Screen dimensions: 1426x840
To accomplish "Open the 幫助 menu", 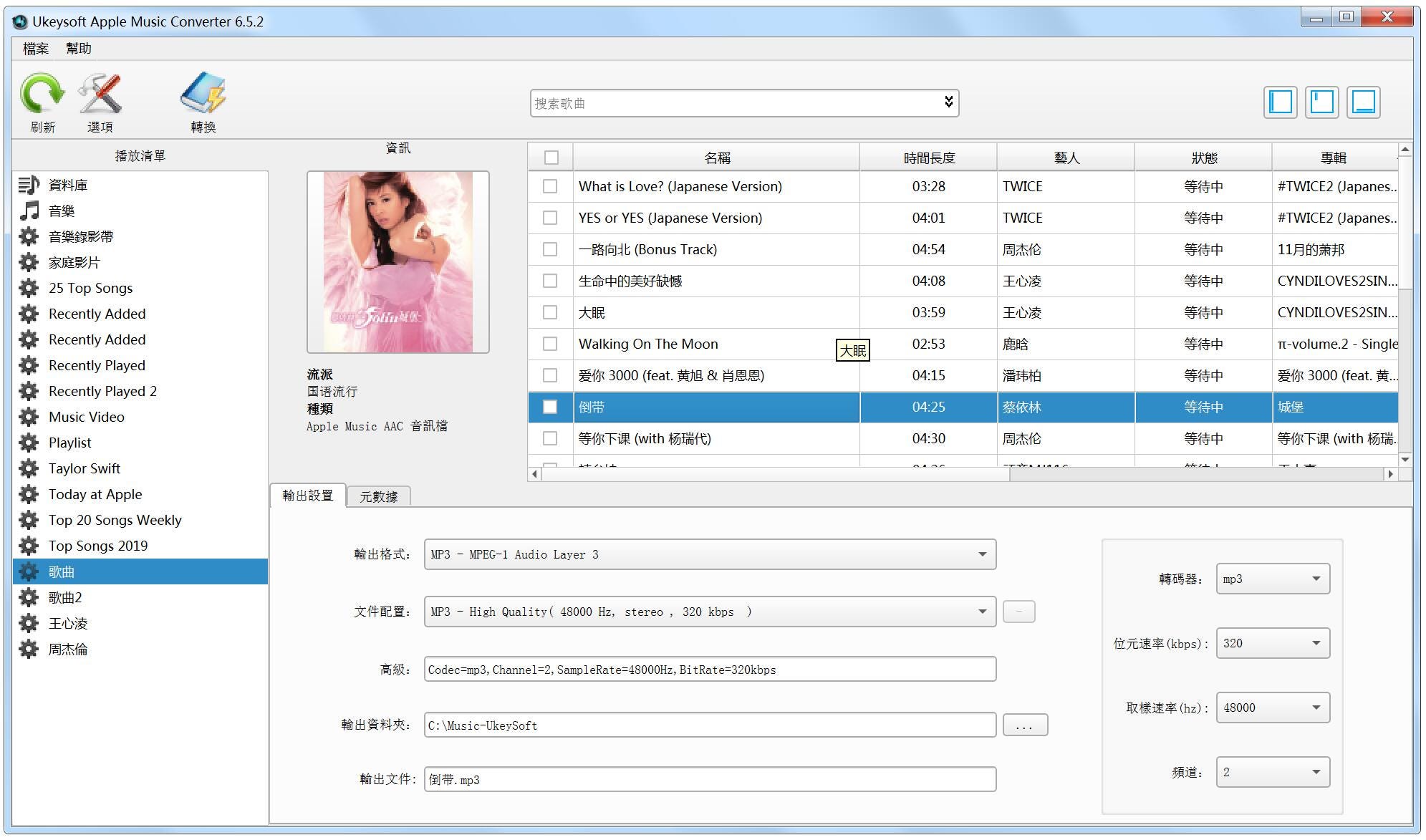I will click(x=79, y=49).
